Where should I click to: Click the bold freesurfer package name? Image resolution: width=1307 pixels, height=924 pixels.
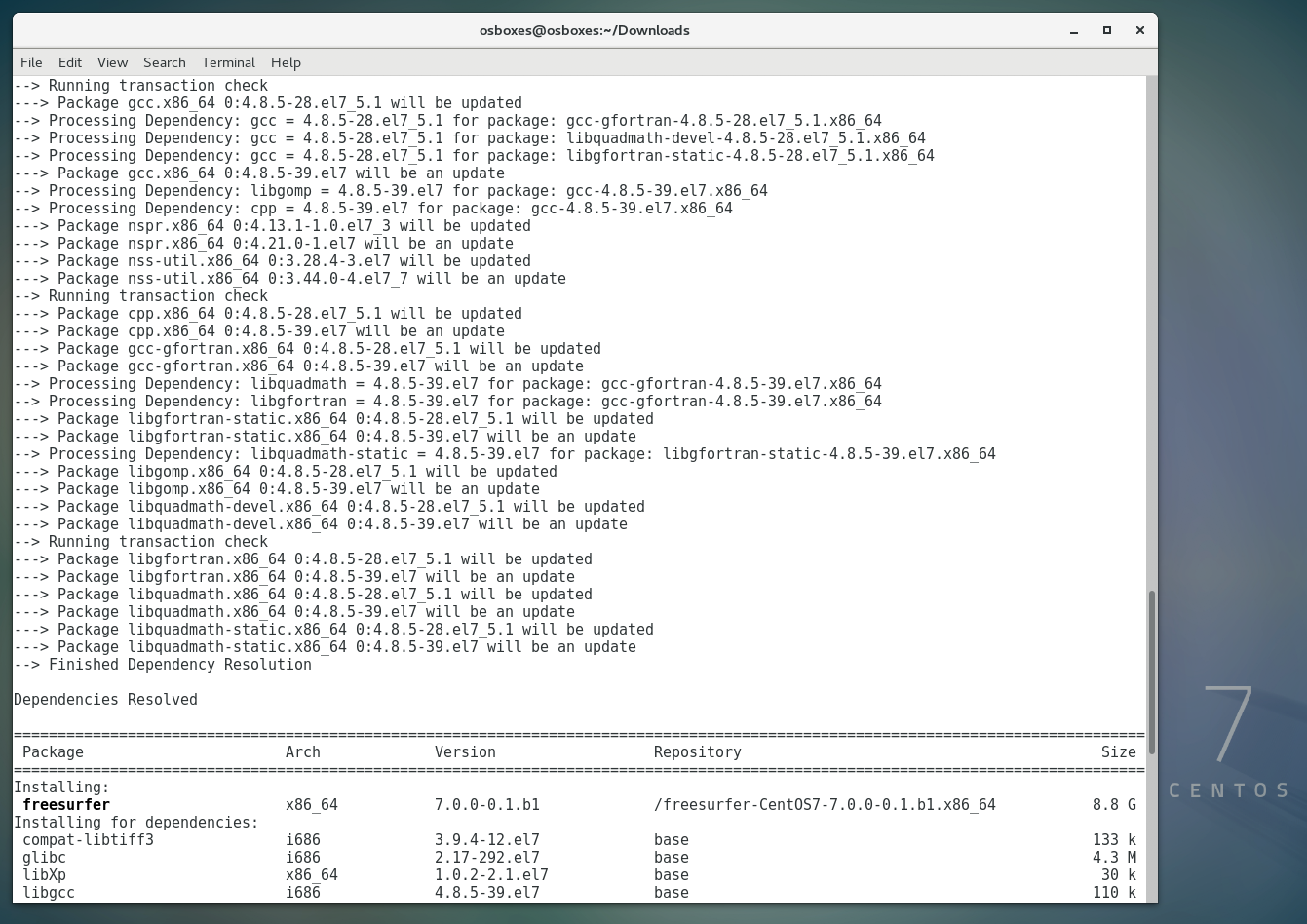click(66, 805)
